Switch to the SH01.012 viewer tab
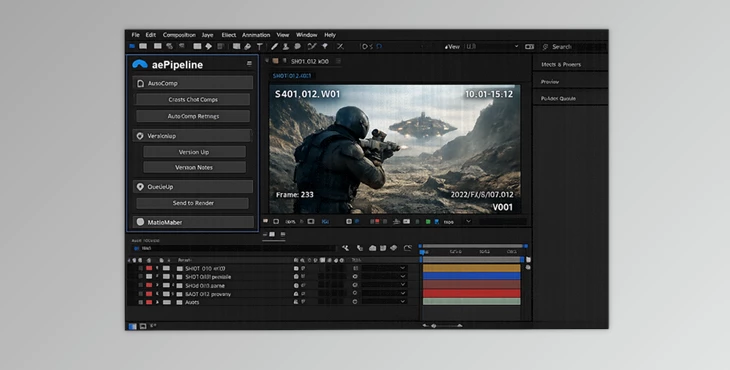730x370 pixels. (310, 61)
